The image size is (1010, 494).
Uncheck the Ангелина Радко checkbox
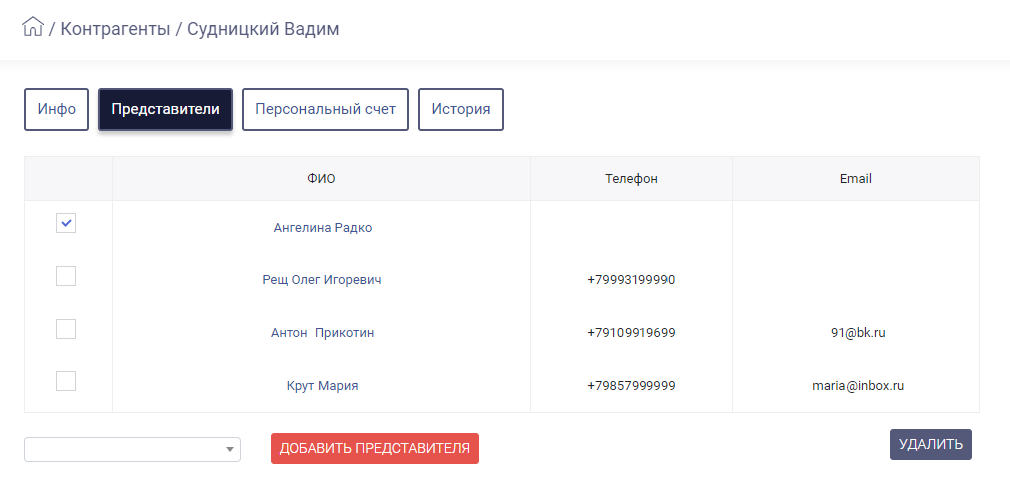[x=66, y=223]
